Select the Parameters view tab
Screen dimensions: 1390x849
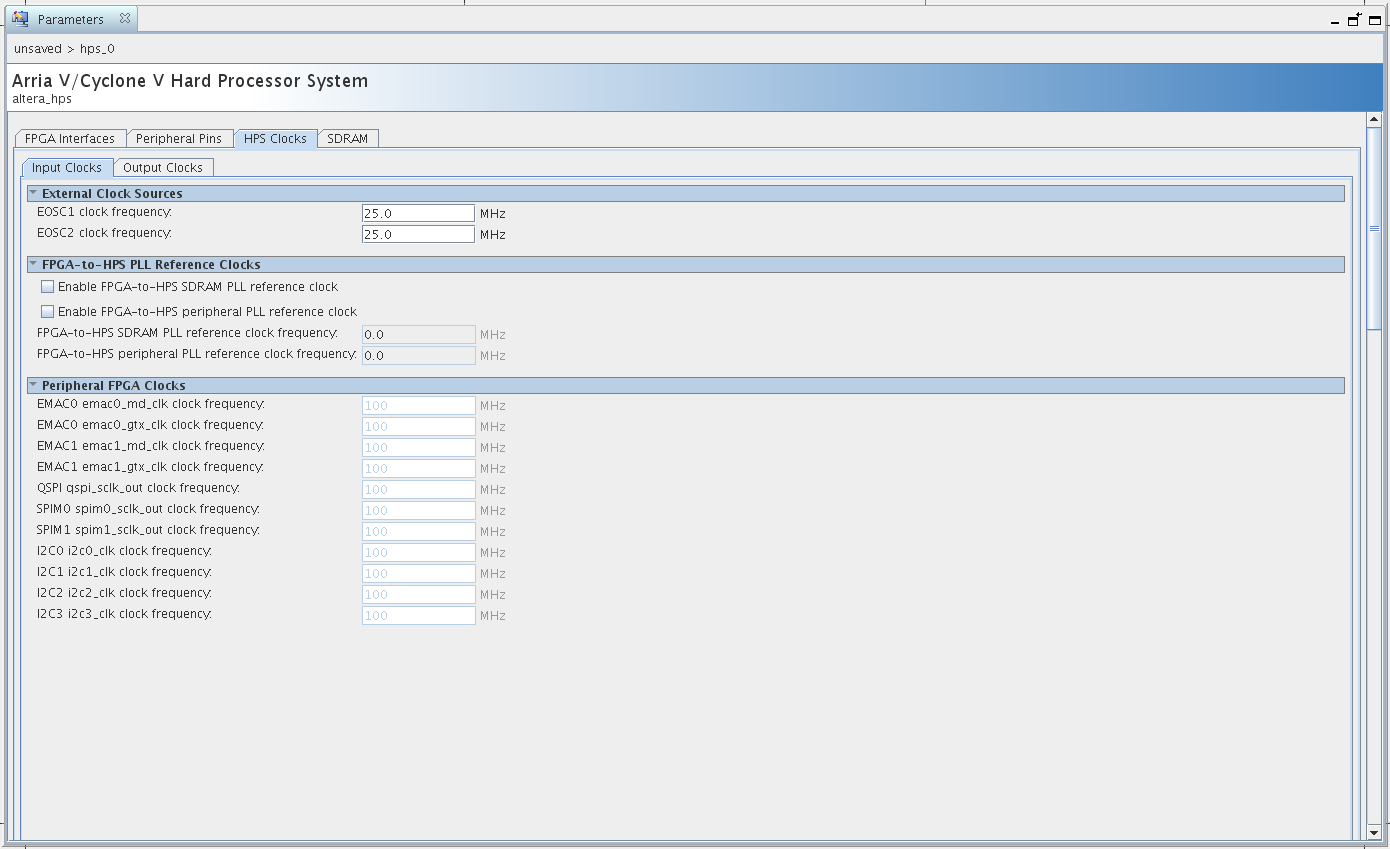[71, 19]
